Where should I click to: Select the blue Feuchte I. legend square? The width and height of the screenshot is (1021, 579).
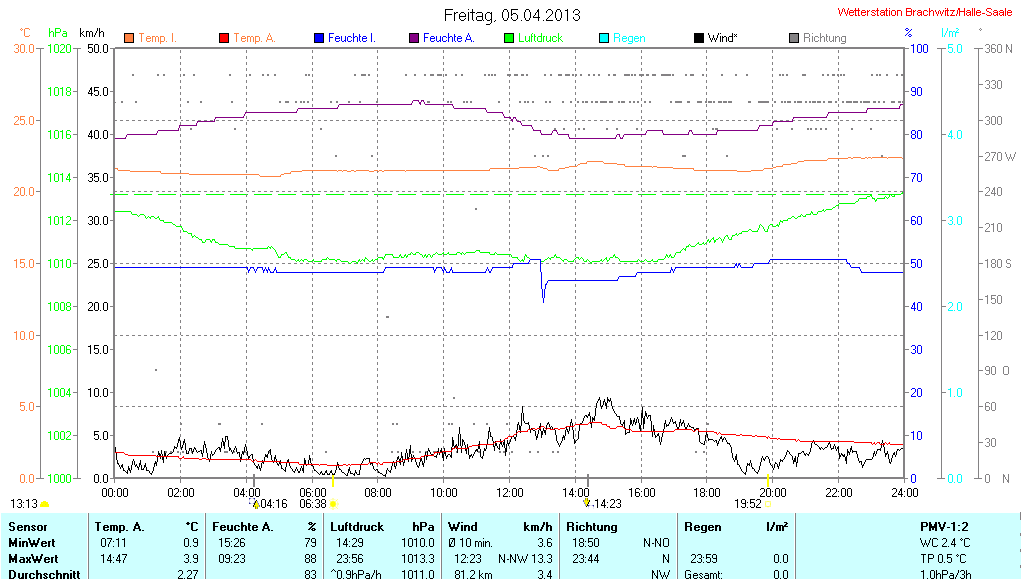tap(319, 38)
